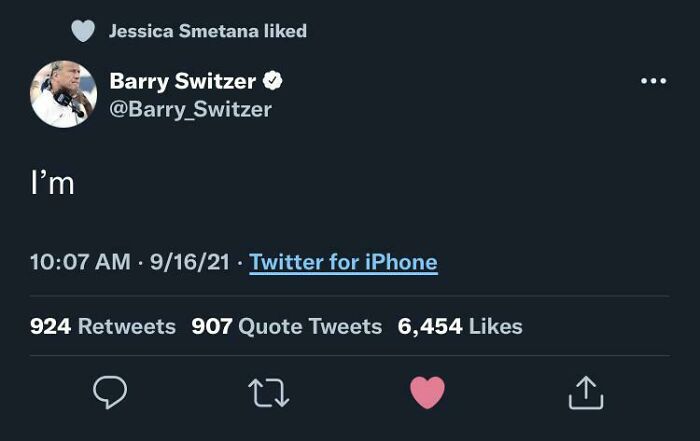Viewport: 700px width, 441px height.
Task: Click the word "Likes" after 6,454
Action: [x=495, y=326]
